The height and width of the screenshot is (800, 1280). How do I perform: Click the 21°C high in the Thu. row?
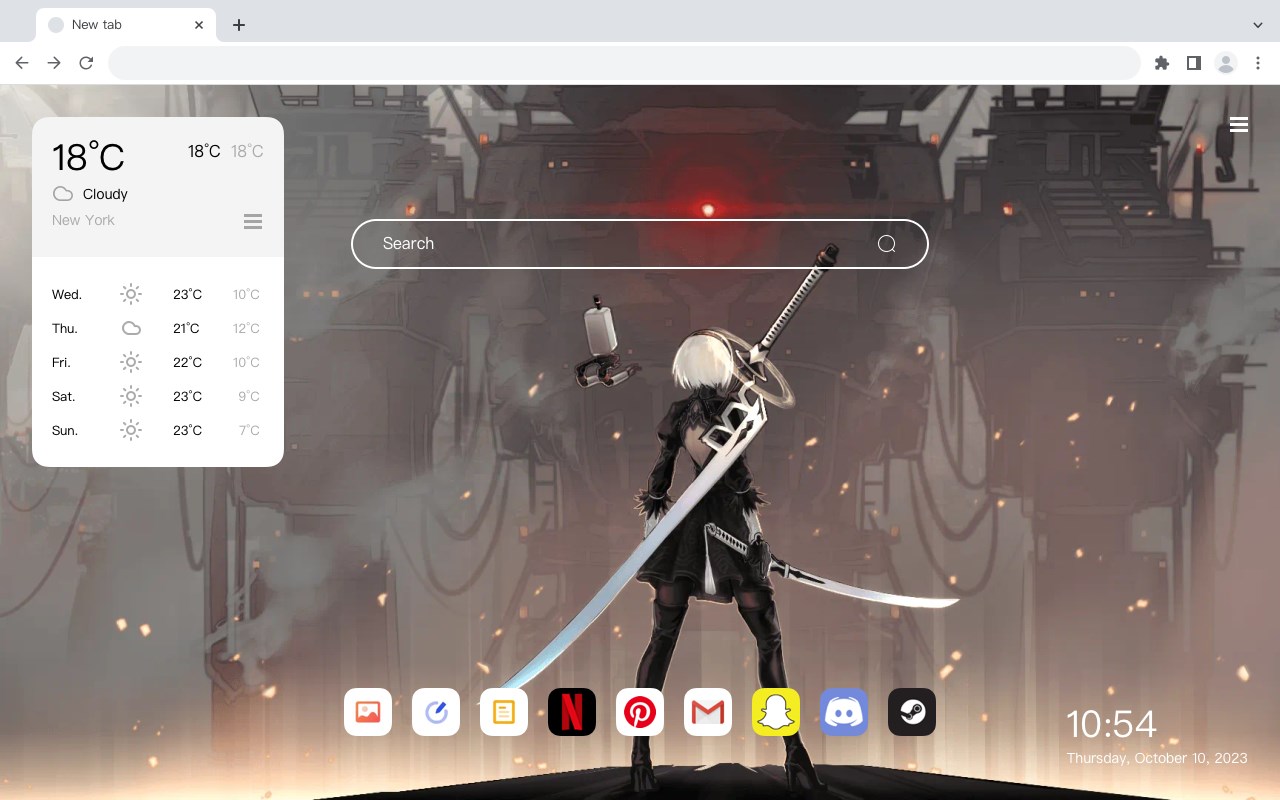click(187, 329)
